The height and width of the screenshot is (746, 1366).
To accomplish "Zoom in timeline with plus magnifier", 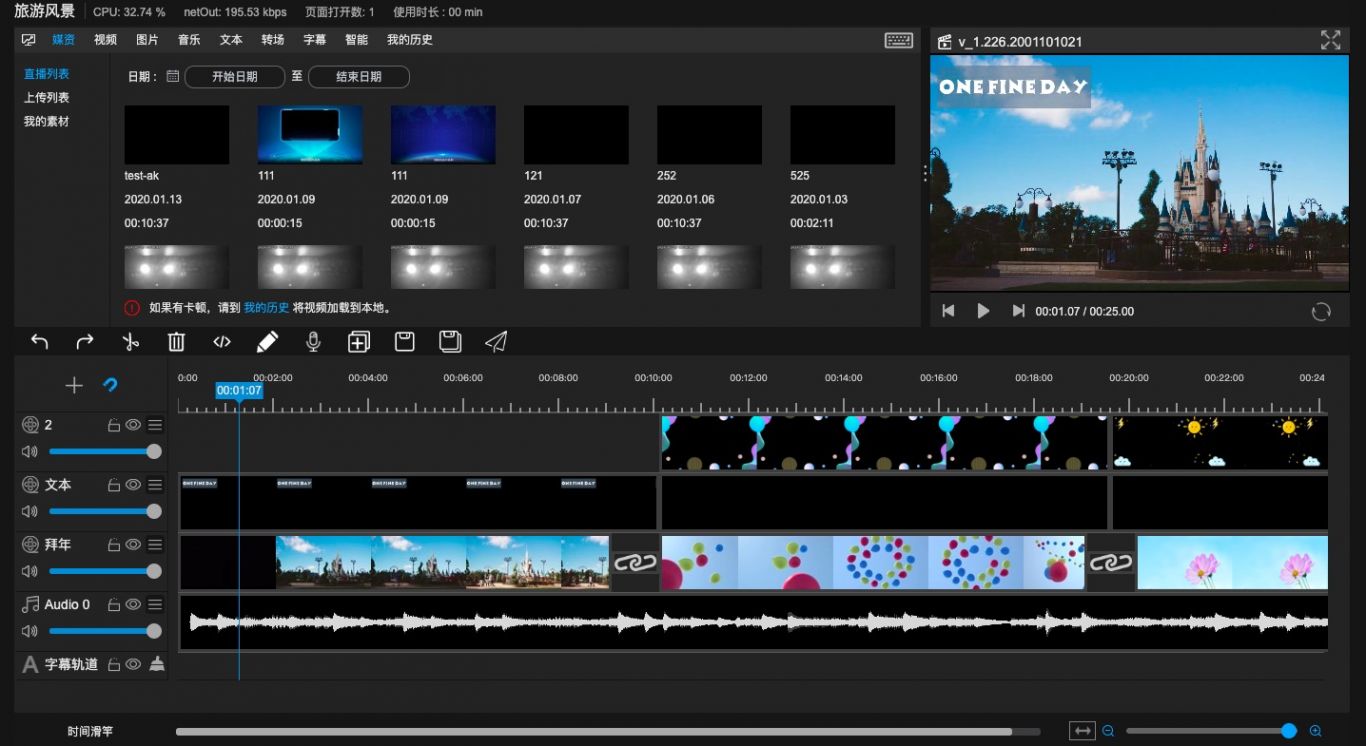I will coord(1316,731).
